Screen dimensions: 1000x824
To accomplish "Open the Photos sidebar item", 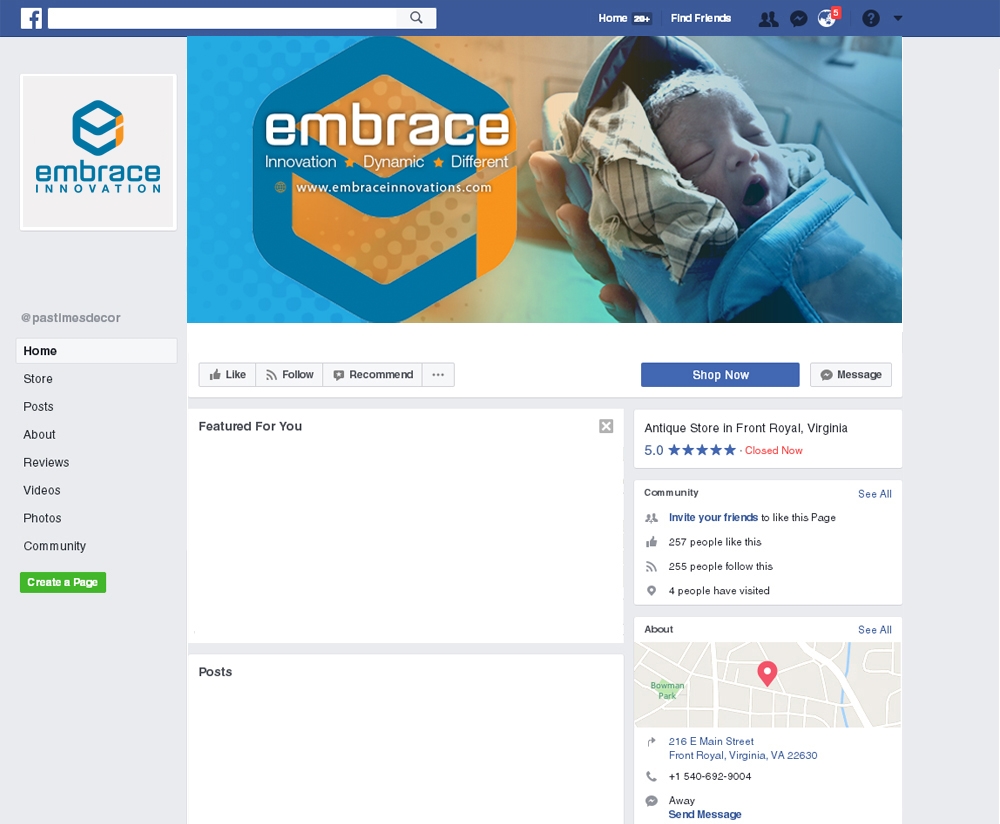I will pos(42,518).
